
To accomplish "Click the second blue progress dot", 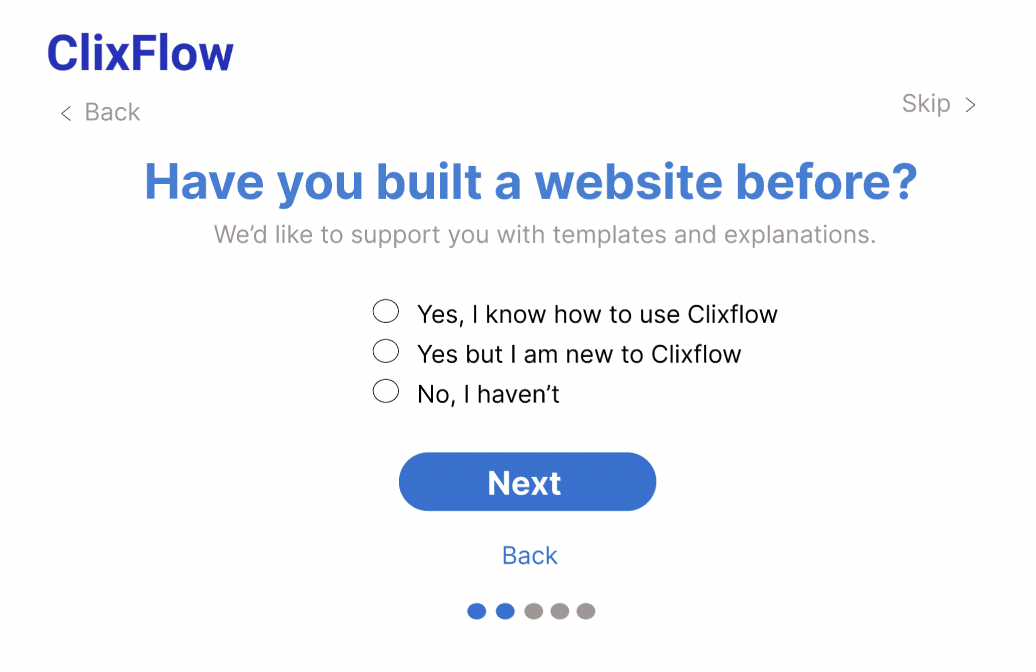I will (505, 611).
